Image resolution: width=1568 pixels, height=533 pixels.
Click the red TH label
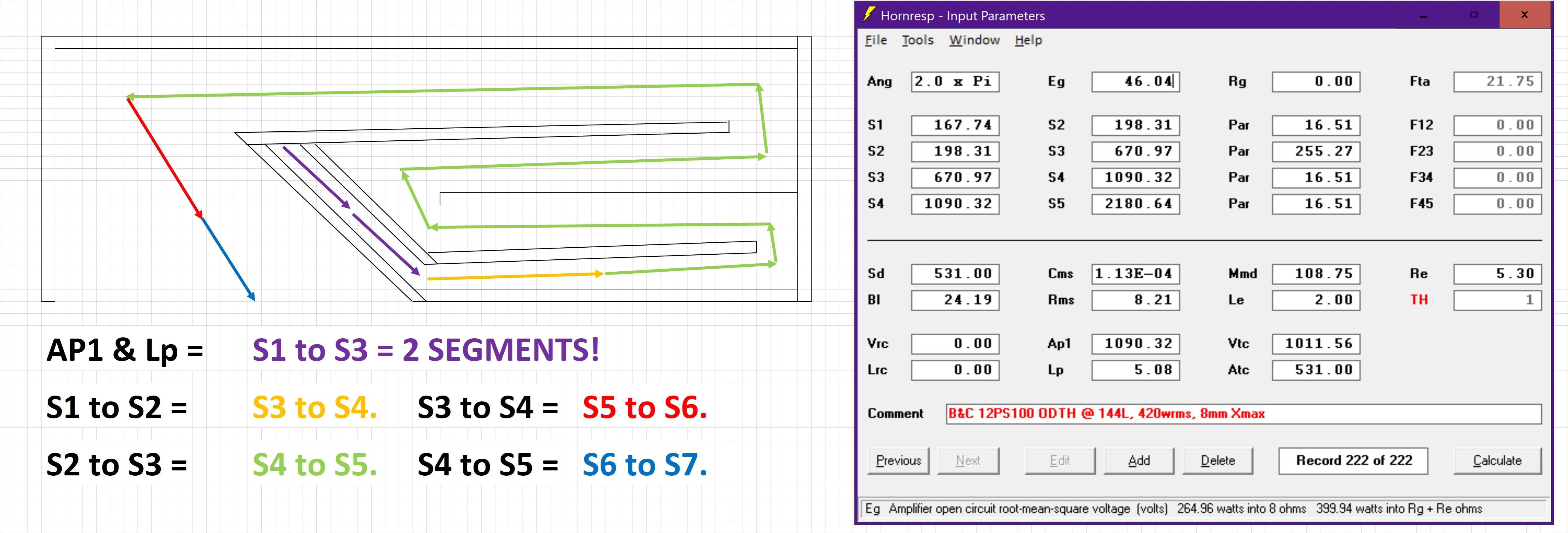(1419, 299)
